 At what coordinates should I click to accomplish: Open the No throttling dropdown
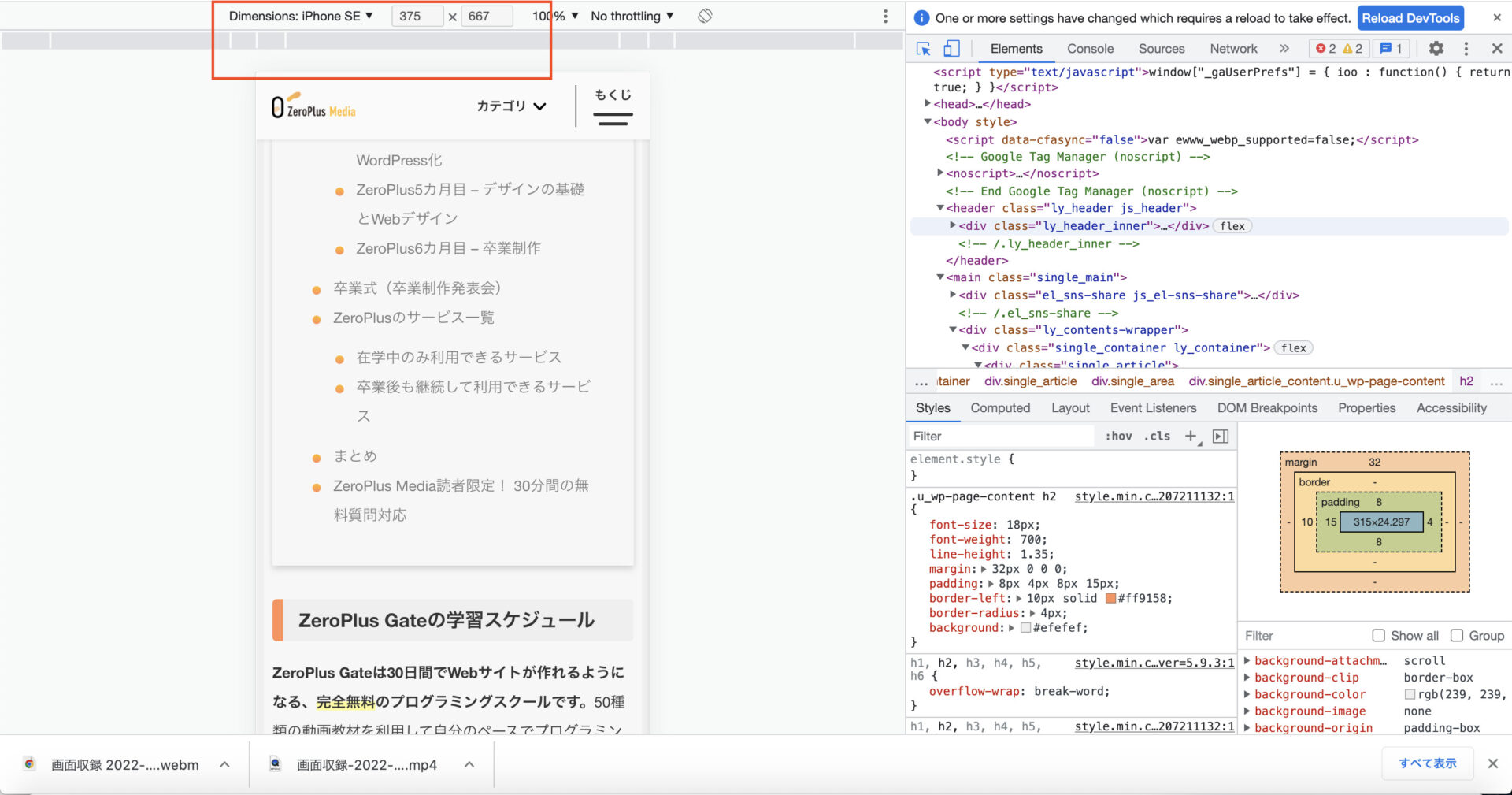632,16
